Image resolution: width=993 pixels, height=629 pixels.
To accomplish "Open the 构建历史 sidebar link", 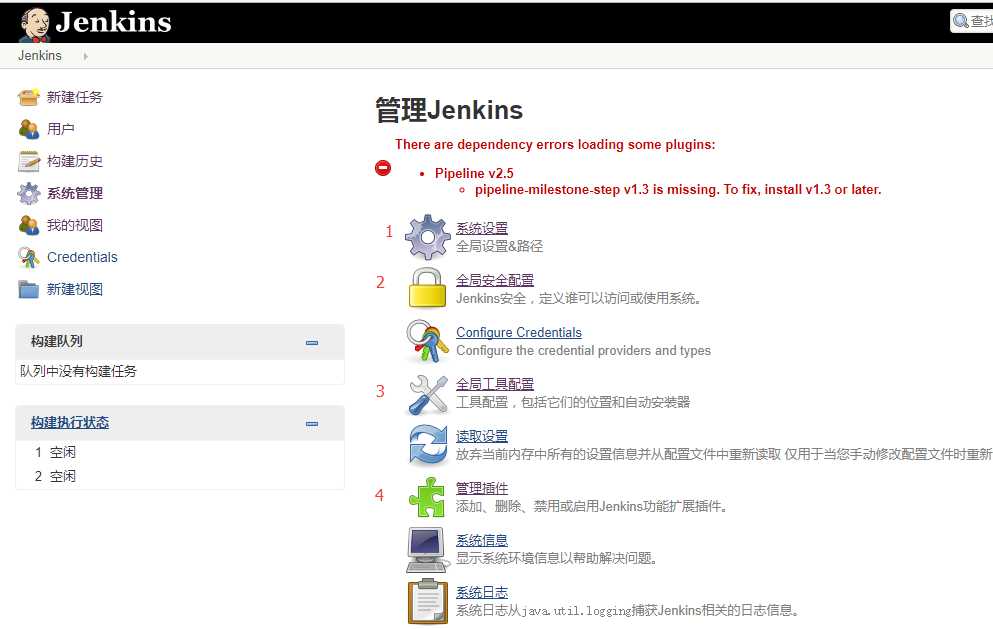I will pos(75,161).
